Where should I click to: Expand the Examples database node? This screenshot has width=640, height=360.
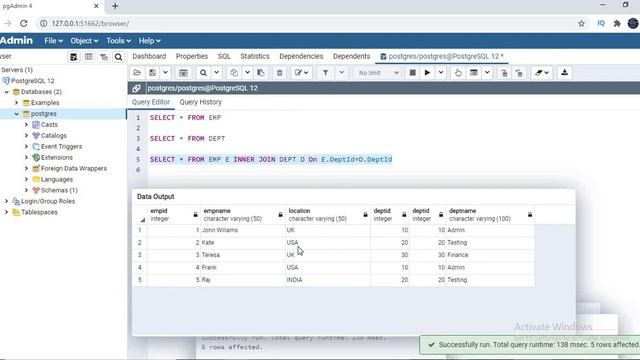[16, 103]
